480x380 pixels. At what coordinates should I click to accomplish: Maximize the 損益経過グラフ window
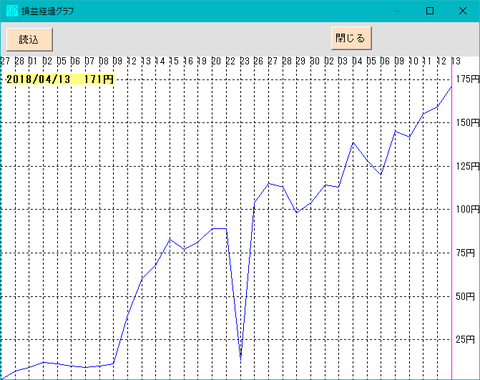click(430, 11)
